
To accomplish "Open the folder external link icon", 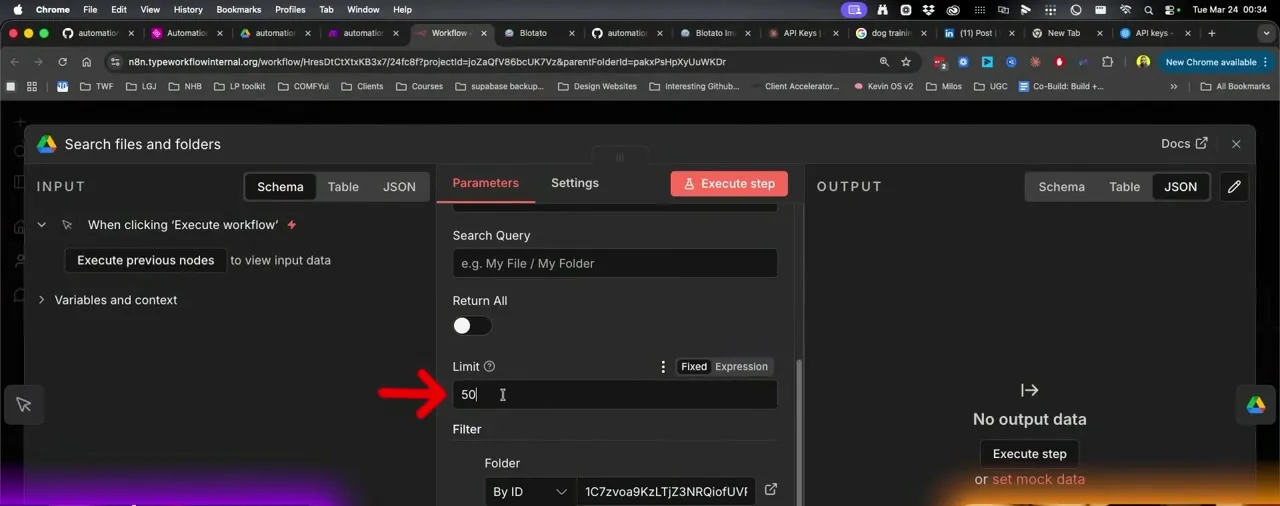I will (x=771, y=490).
